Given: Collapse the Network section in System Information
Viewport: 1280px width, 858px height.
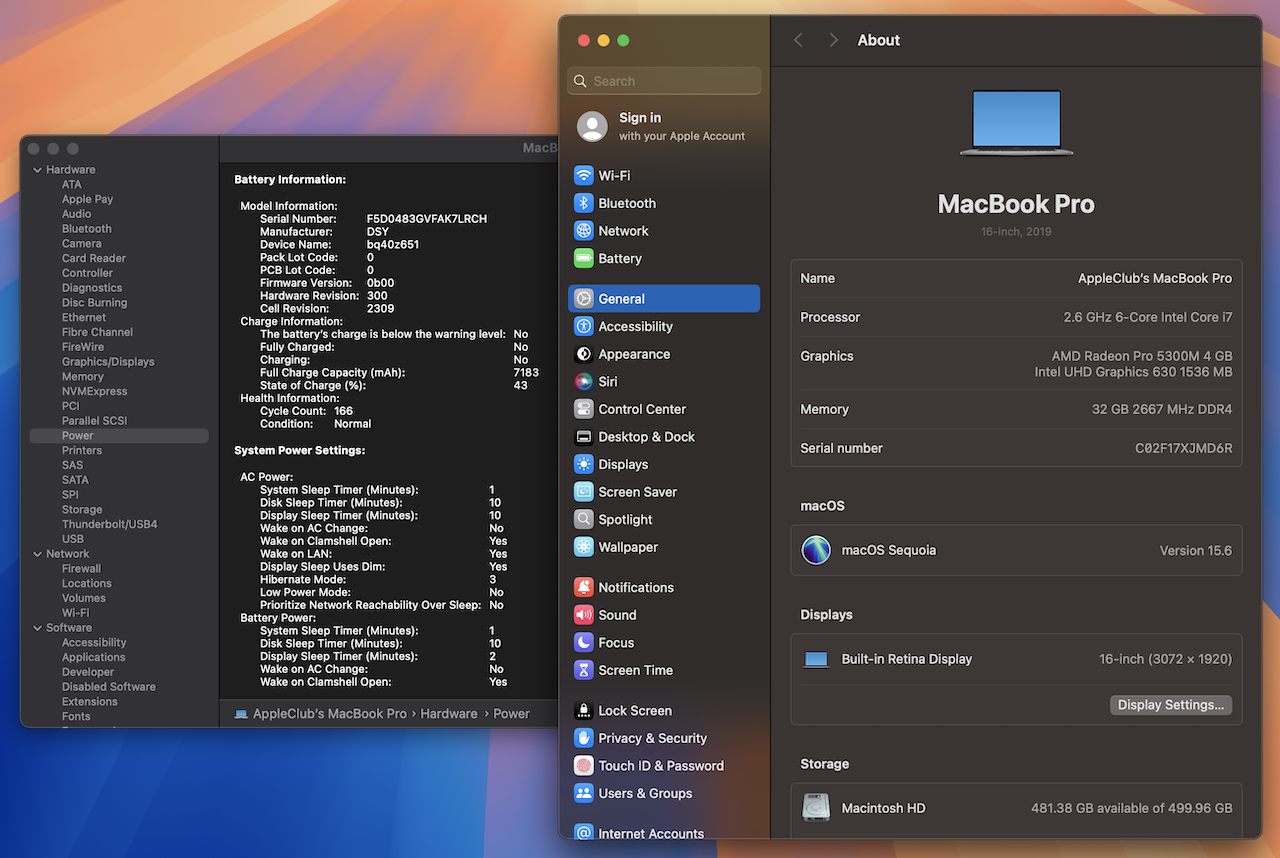Looking at the screenshot, I should point(37,554).
